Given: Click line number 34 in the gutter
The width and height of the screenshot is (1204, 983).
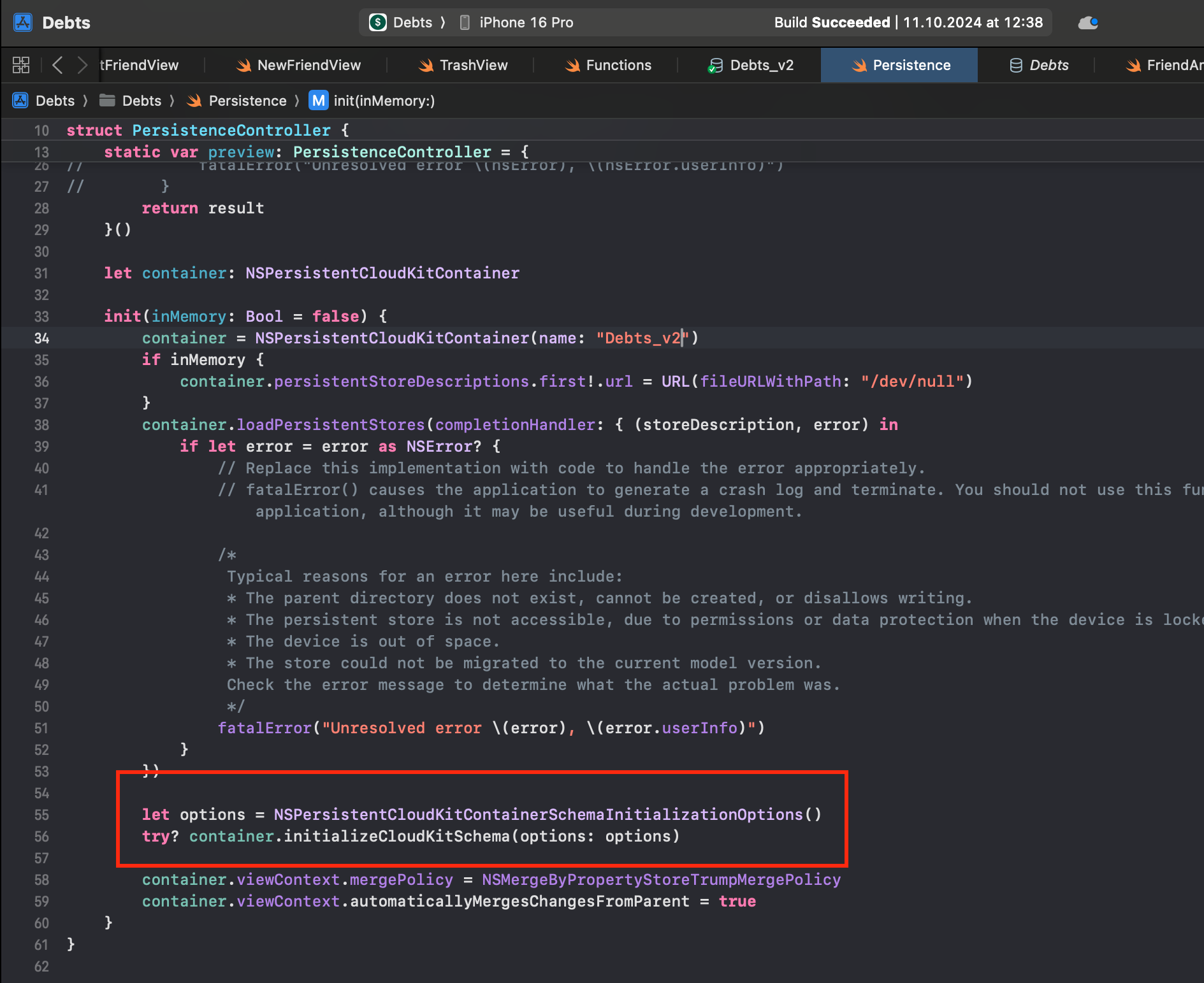Looking at the screenshot, I should click(42, 338).
